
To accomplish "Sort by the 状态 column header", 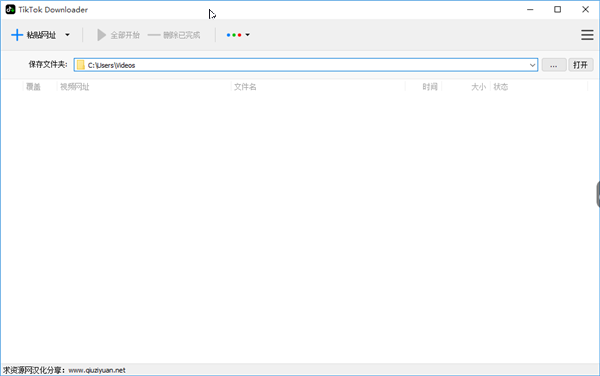I will [501, 87].
